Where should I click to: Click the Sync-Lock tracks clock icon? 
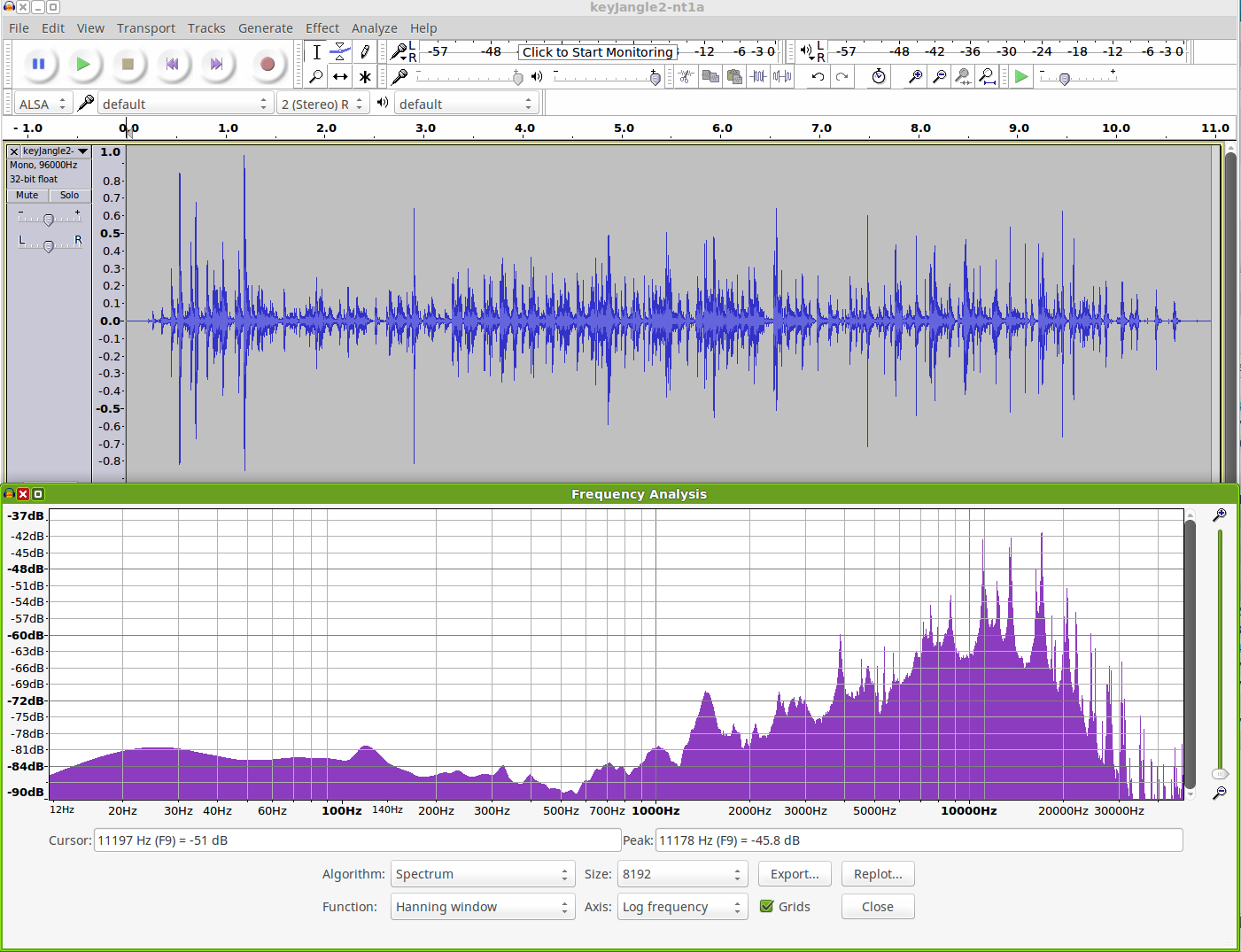[878, 77]
